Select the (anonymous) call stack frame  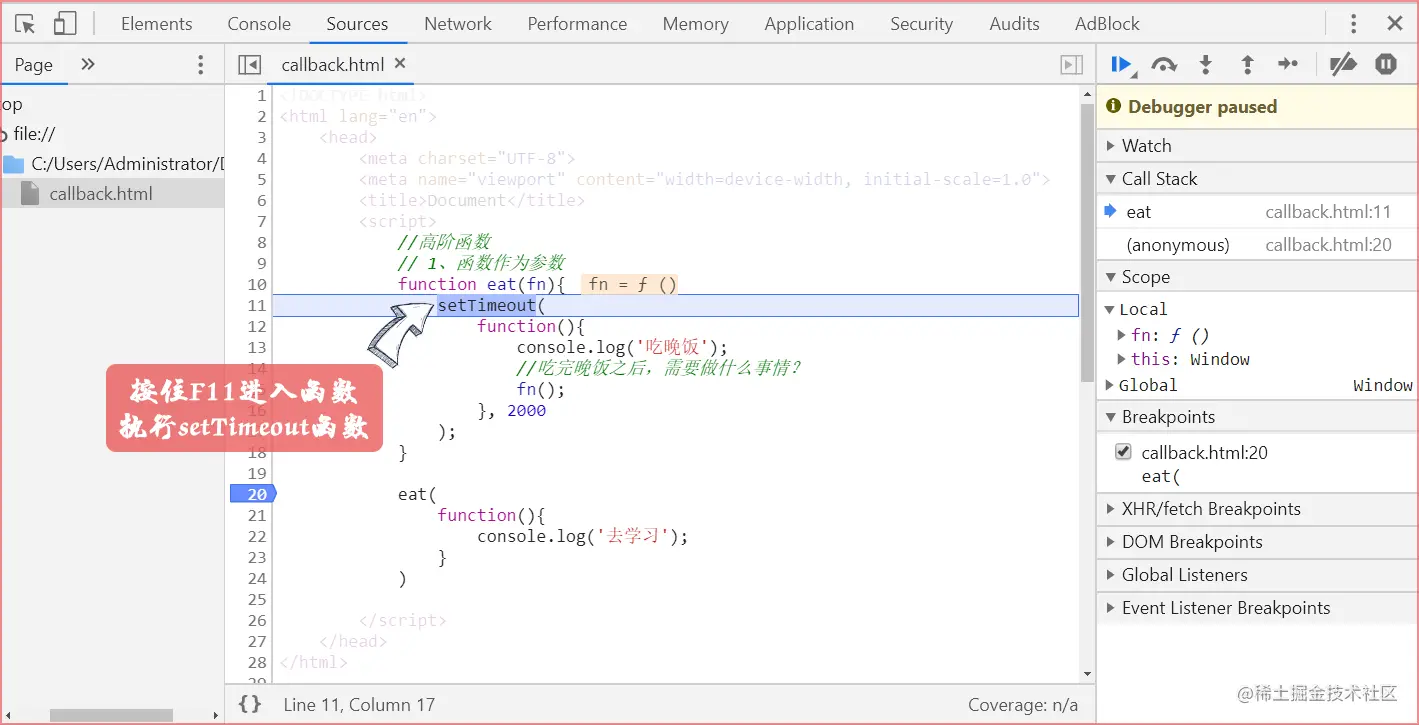click(x=1257, y=245)
